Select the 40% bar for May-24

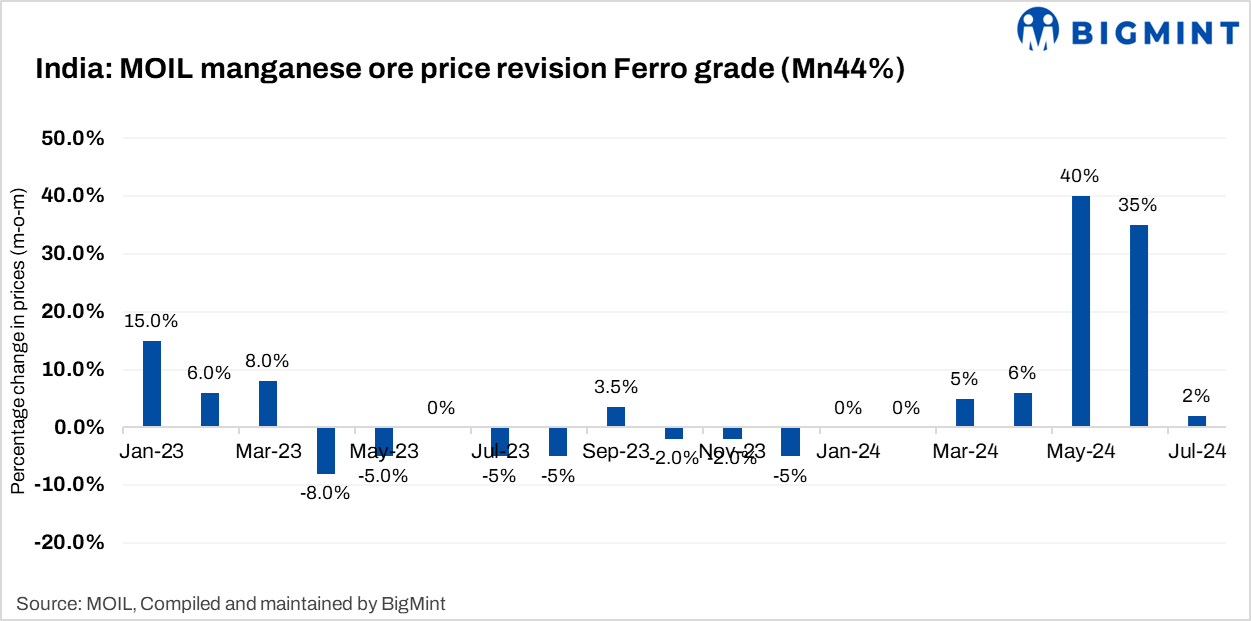pyautogui.click(x=1081, y=311)
